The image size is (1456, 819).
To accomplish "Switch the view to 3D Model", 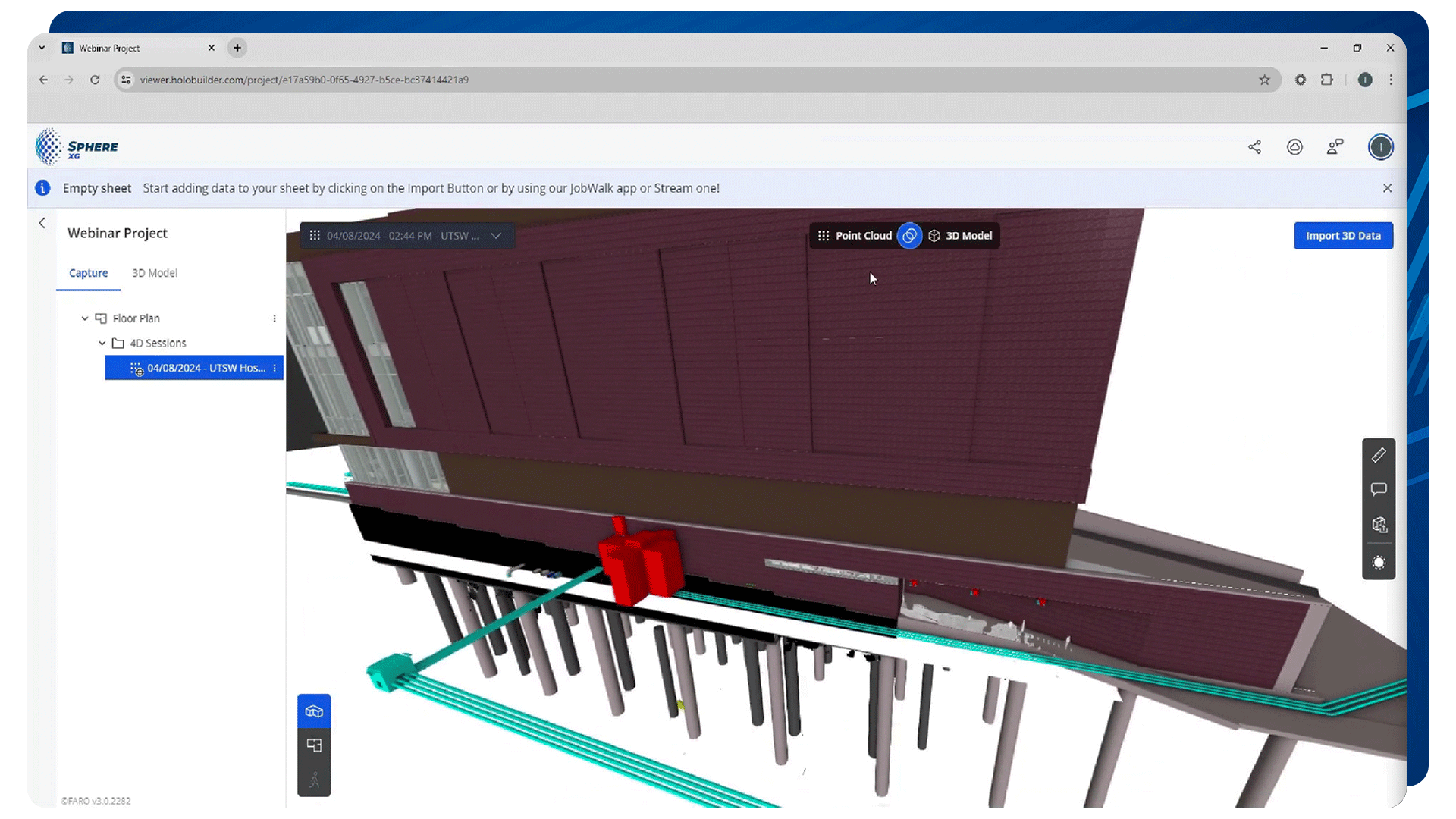I will (x=960, y=236).
